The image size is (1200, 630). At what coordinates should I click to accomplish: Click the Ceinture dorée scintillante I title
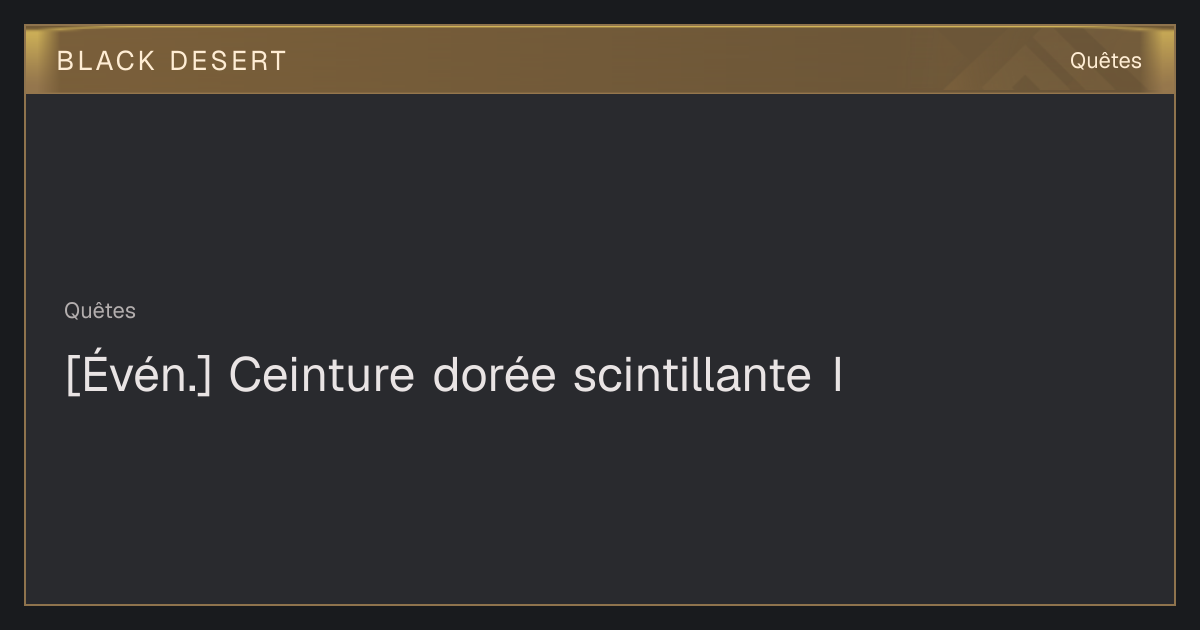point(454,376)
